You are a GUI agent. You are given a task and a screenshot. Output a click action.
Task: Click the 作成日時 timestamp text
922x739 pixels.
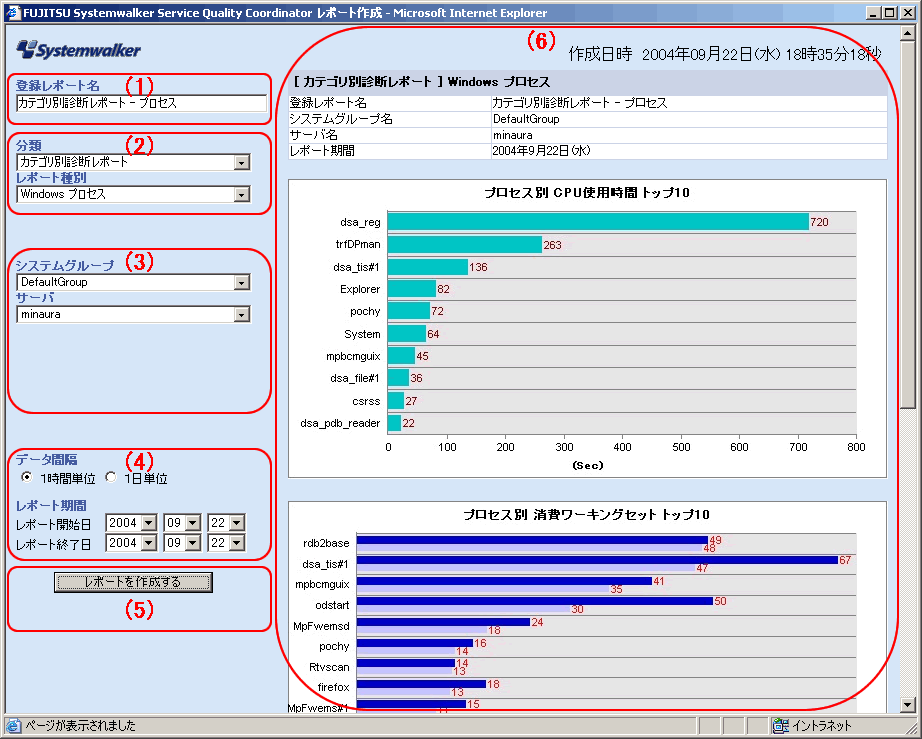point(725,55)
